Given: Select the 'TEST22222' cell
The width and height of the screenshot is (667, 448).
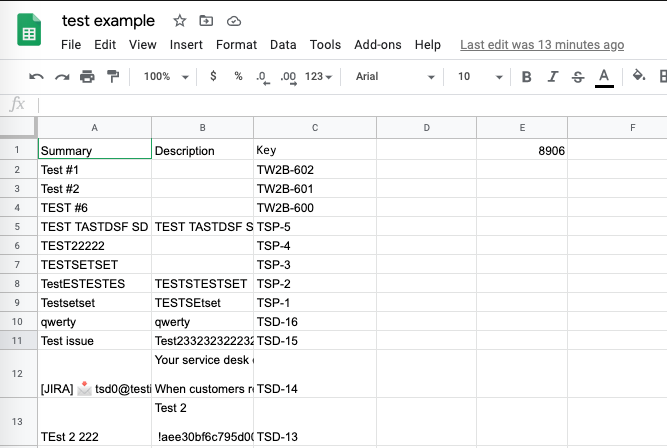Looking at the screenshot, I should click(94, 245).
